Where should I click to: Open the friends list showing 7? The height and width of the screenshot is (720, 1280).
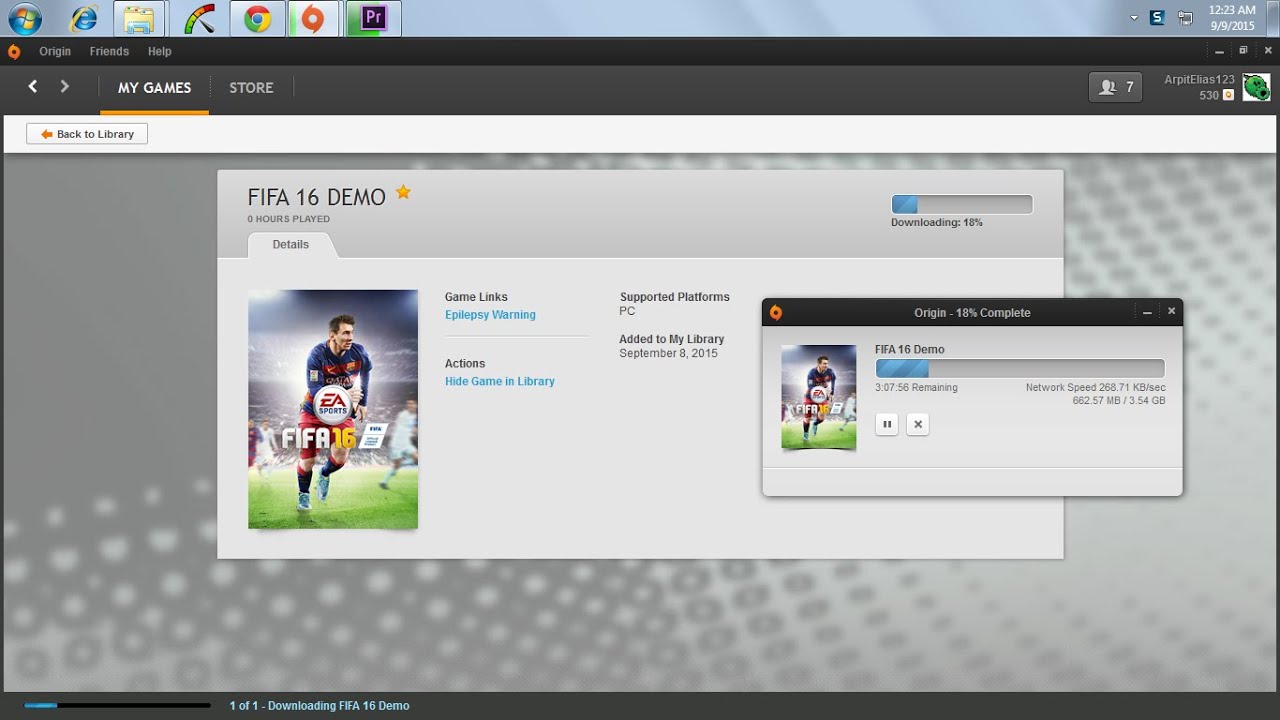[x=1115, y=87]
